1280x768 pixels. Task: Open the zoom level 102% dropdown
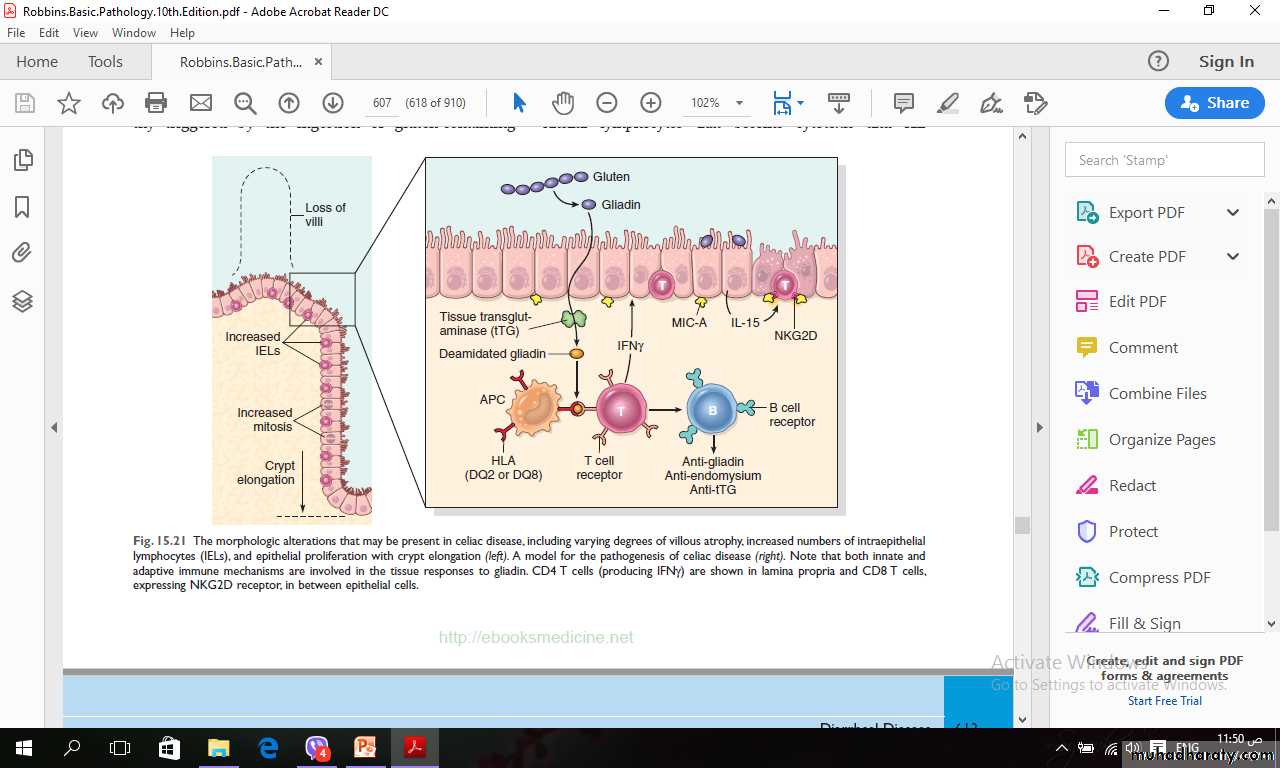pyautogui.click(x=739, y=103)
